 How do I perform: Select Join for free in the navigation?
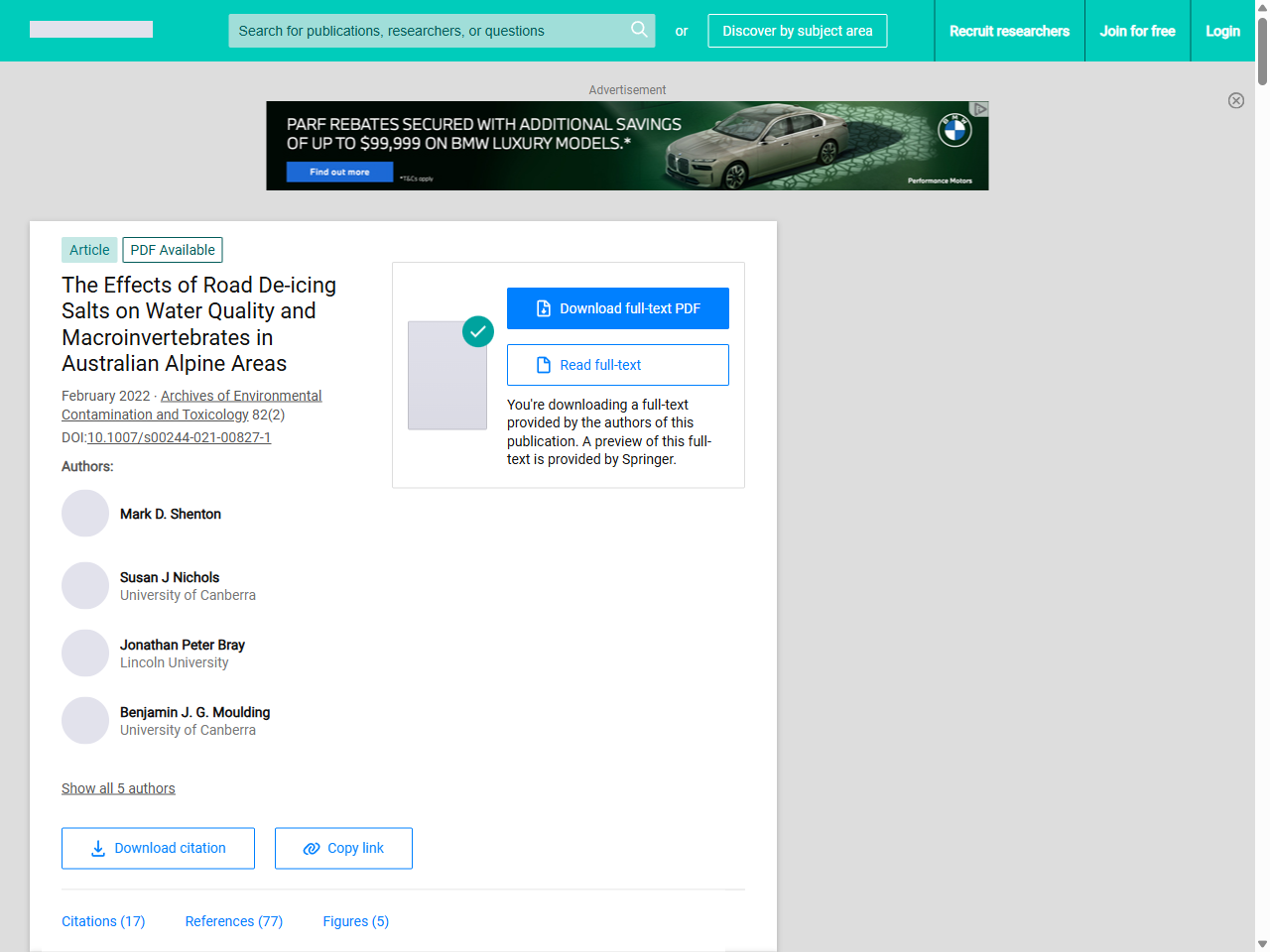coord(1137,31)
